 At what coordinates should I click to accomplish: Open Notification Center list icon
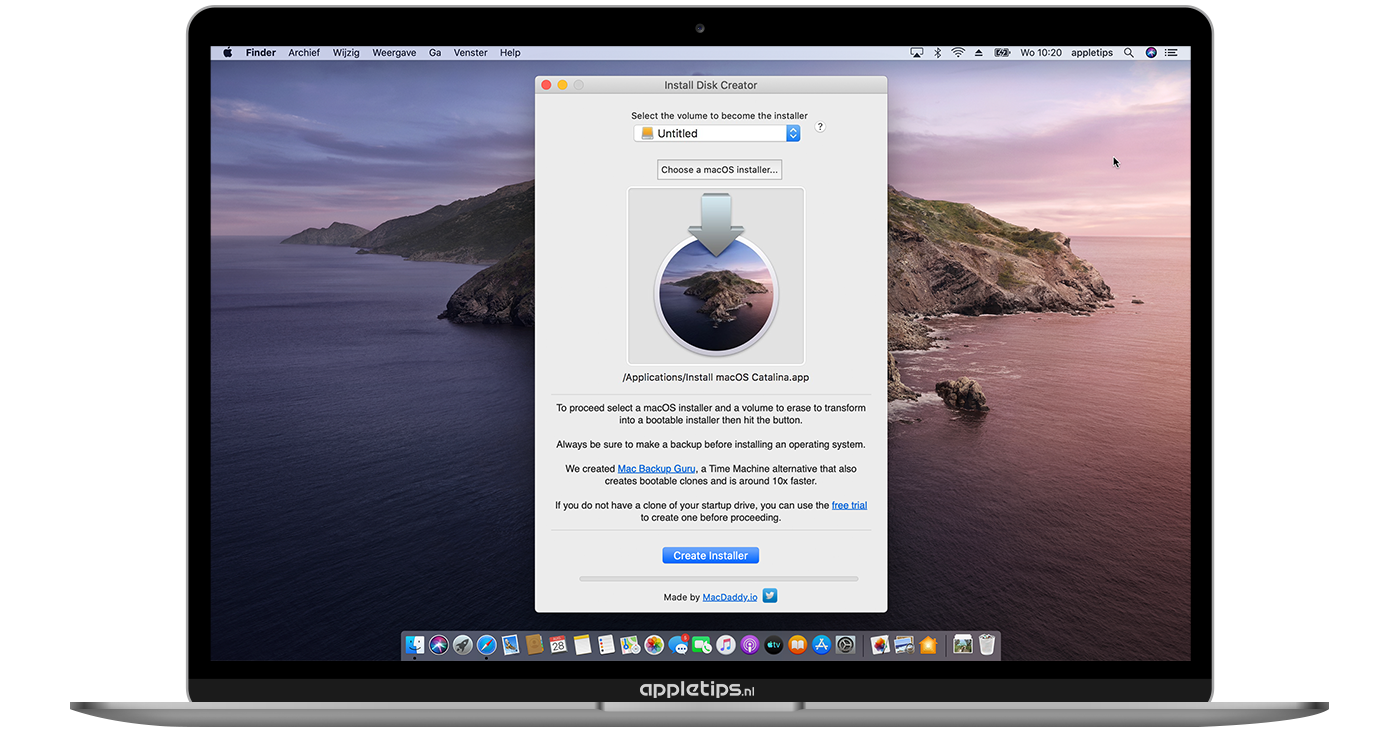coord(1172,53)
